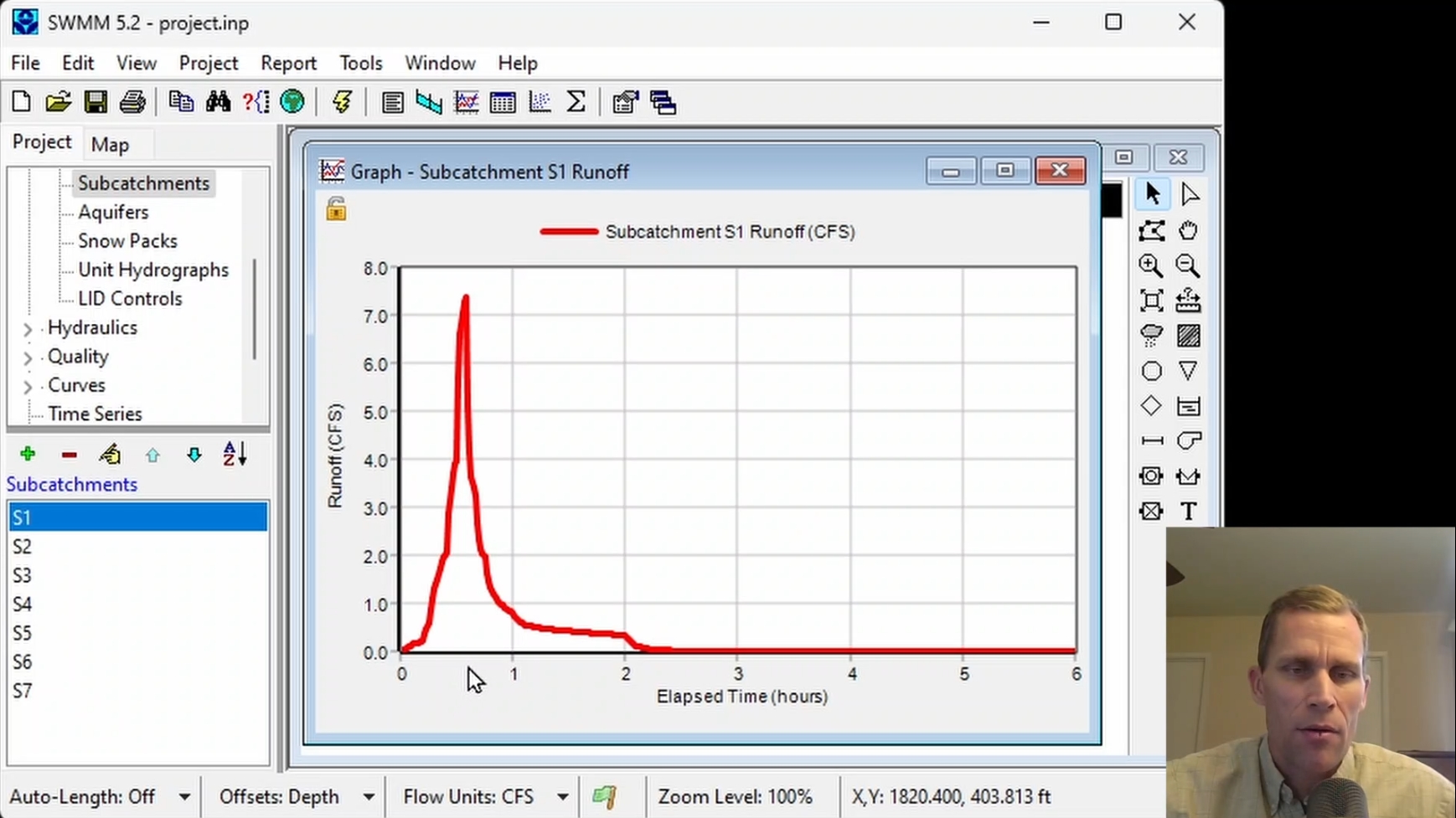Open the Report menu
1456x818 pixels.
point(288,64)
